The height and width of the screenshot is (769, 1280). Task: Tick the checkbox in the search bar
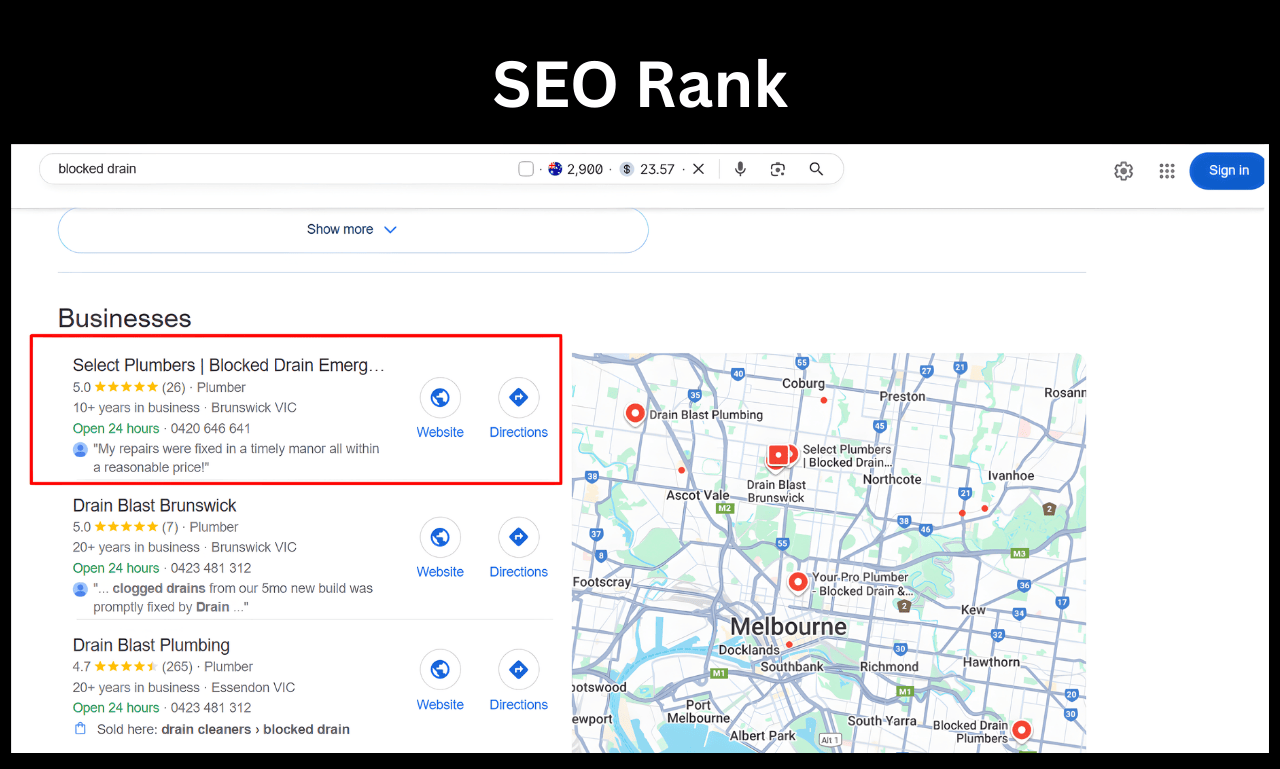pyautogui.click(x=526, y=169)
